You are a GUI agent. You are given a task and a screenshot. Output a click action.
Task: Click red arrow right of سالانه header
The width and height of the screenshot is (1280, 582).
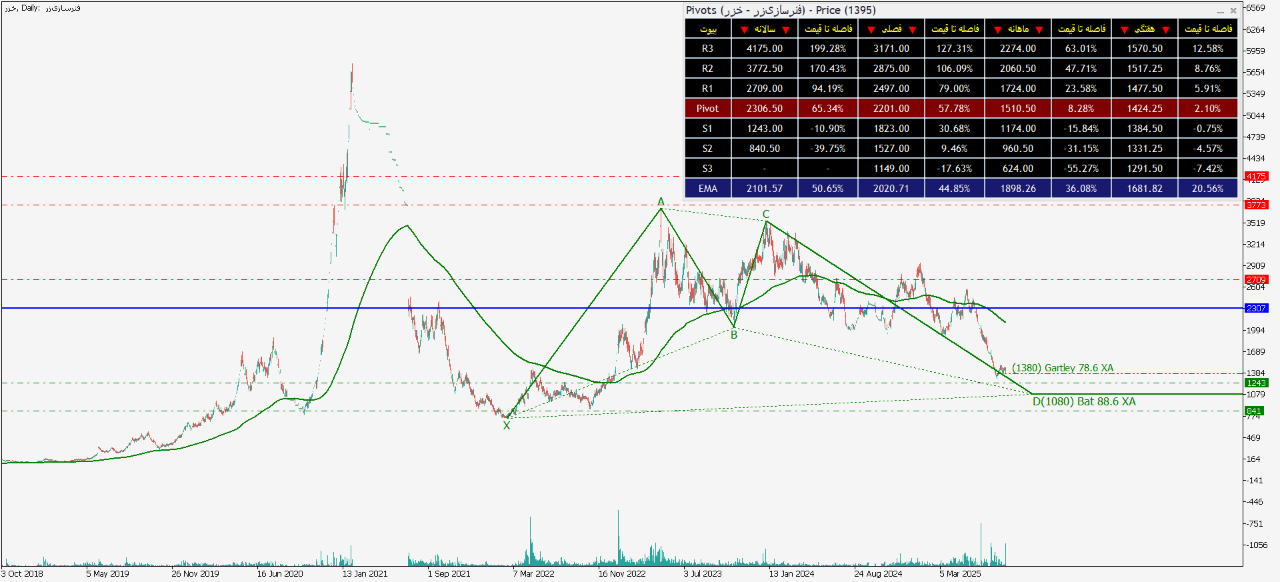click(787, 29)
